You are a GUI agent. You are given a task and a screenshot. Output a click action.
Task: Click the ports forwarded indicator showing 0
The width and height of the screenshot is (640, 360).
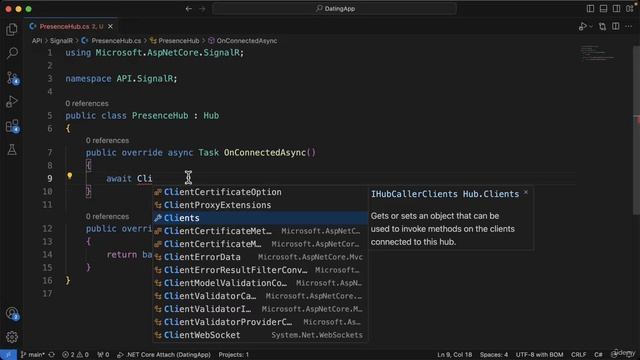(x=103, y=355)
